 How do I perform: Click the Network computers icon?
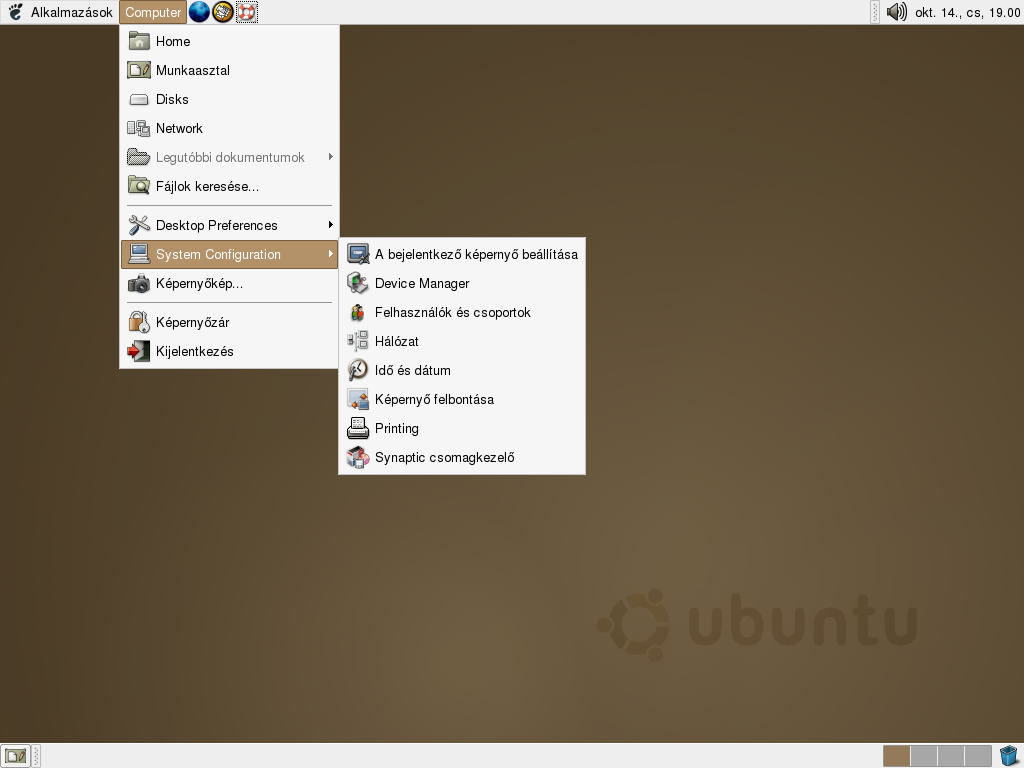138,128
